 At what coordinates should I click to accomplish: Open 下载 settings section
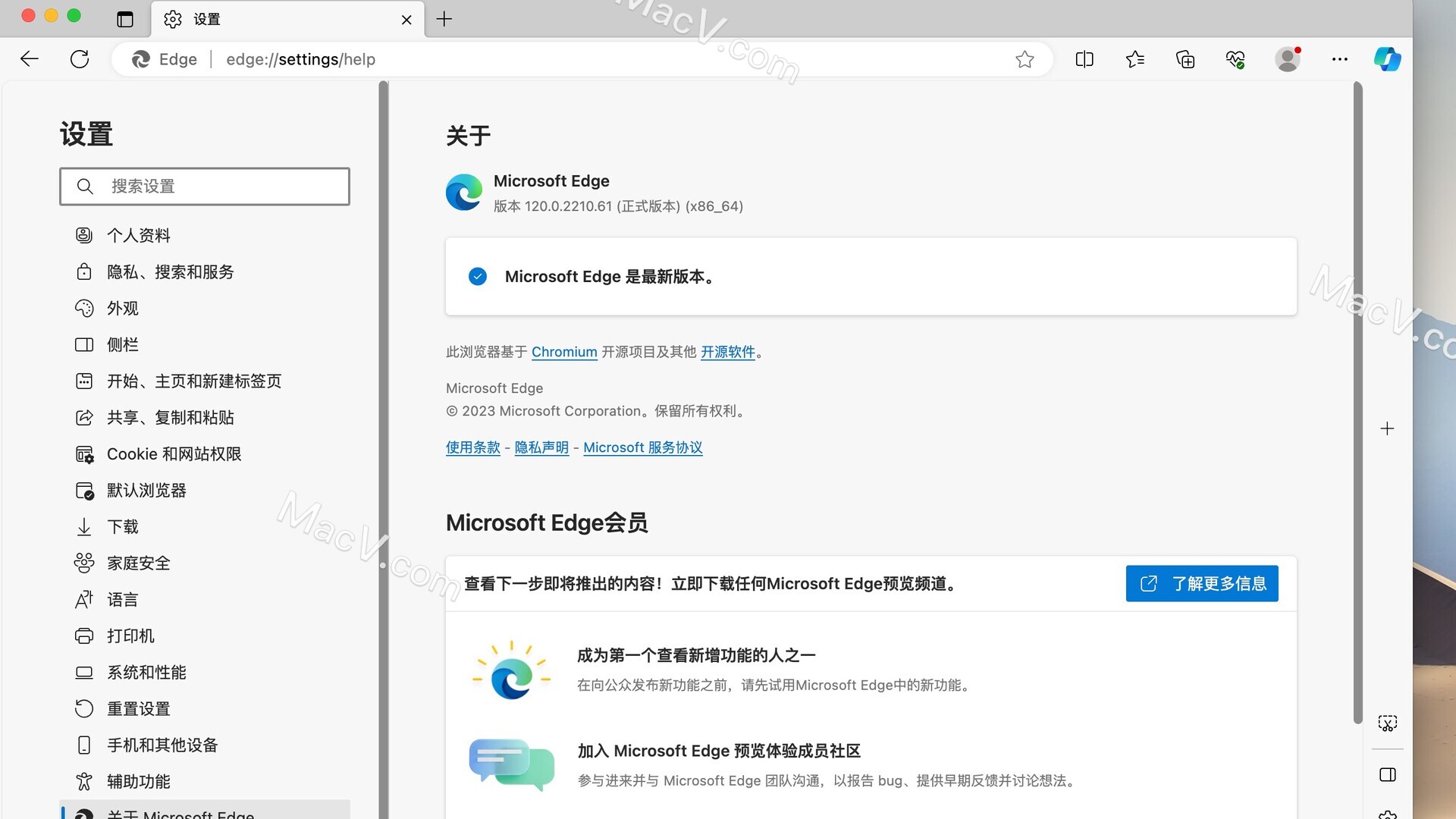click(x=205, y=526)
